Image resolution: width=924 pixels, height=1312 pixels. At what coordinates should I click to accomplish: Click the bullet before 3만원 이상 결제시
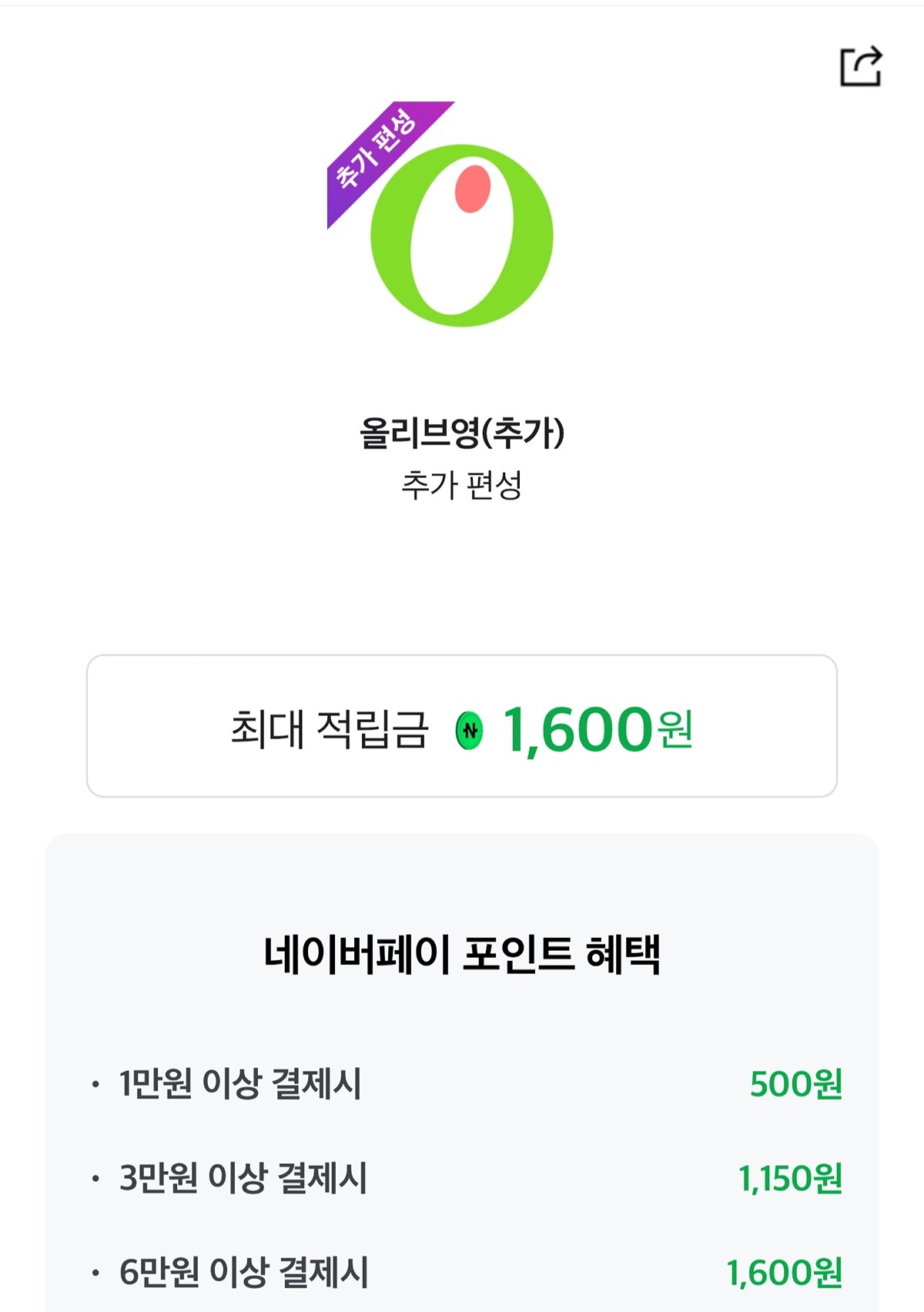95,1179
